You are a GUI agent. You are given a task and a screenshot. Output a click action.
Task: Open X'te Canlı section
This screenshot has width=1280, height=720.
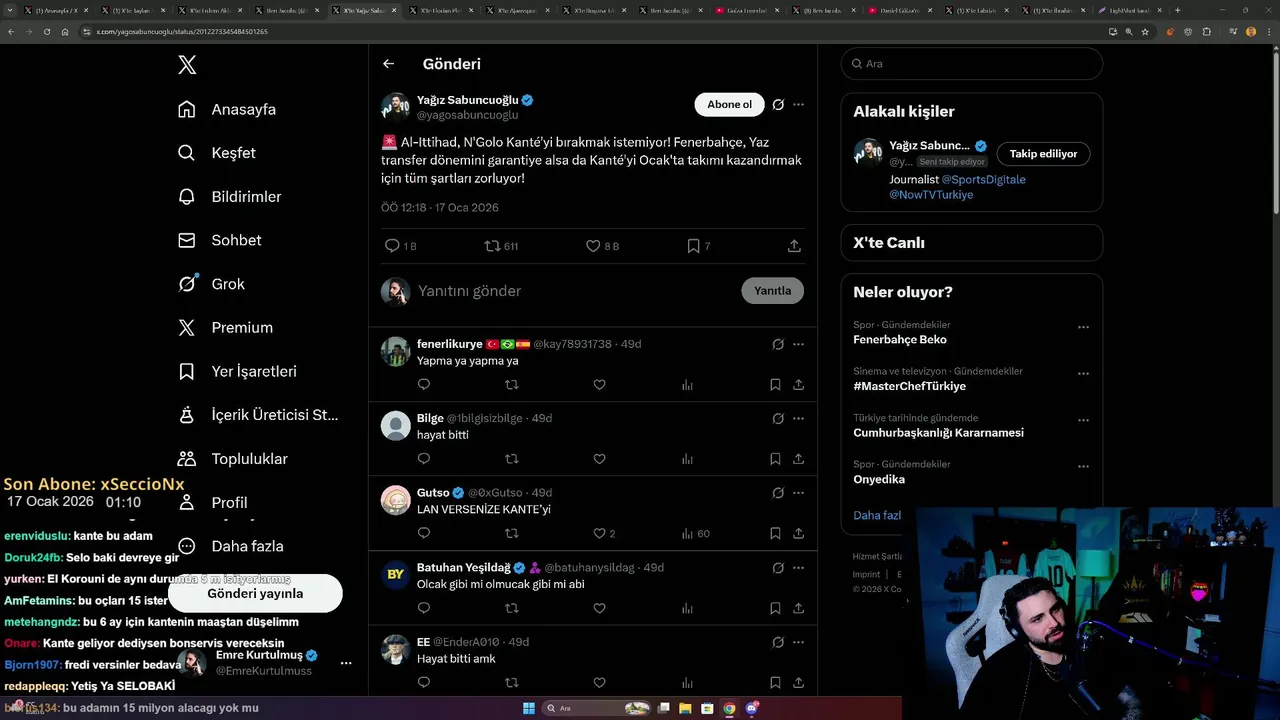(972, 243)
